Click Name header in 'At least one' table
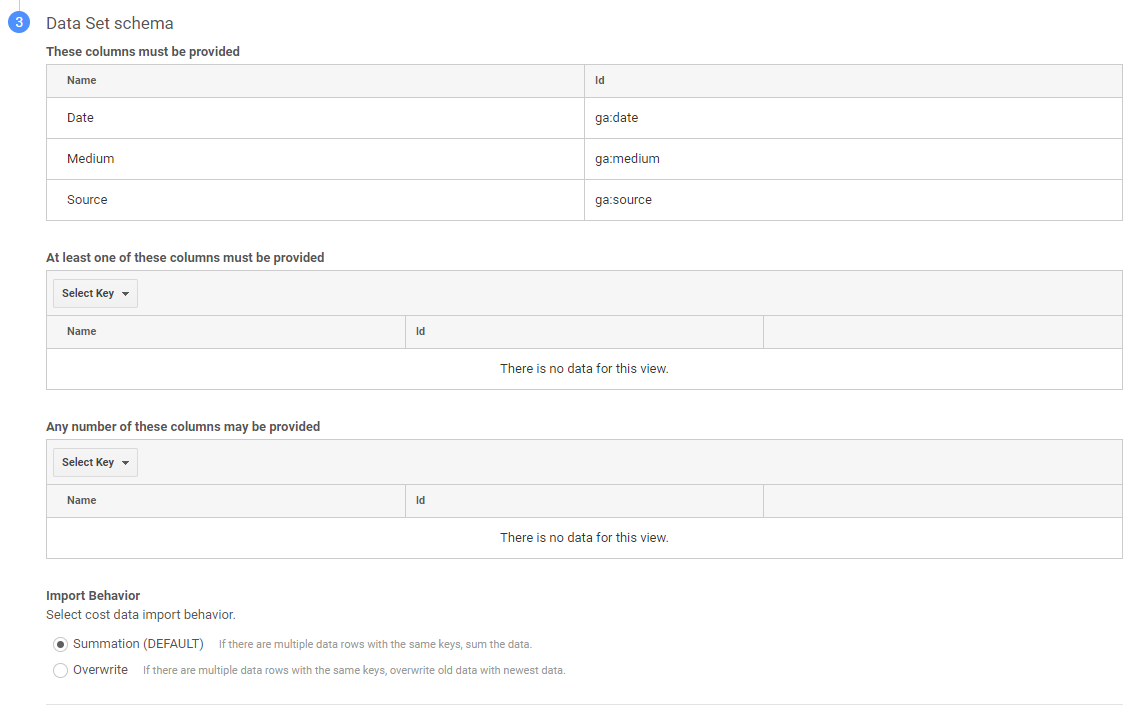The width and height of the screenshot is (1137, 717). pos(81,331)
